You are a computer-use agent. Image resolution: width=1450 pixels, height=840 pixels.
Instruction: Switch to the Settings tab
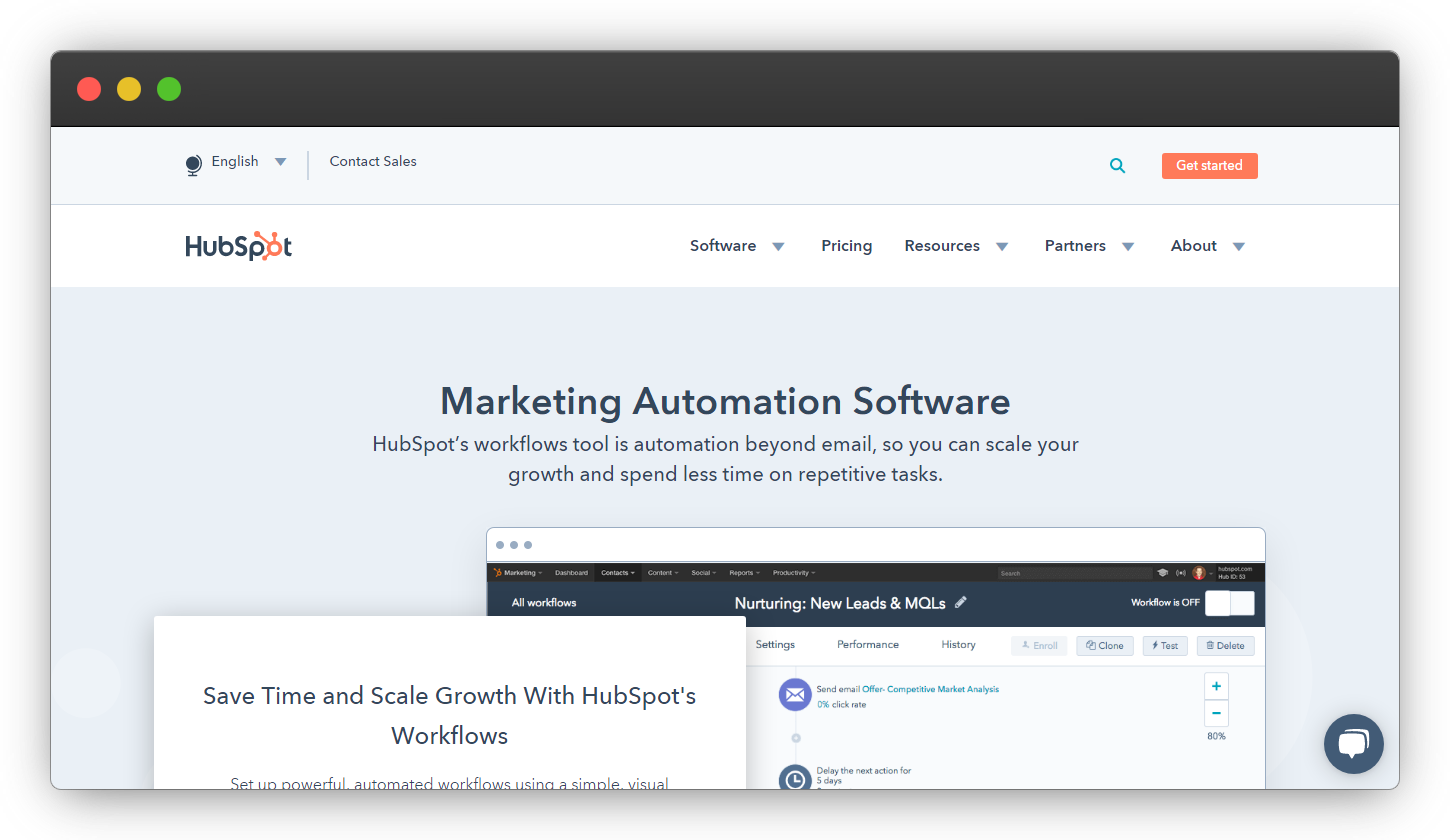click(775, 645)
